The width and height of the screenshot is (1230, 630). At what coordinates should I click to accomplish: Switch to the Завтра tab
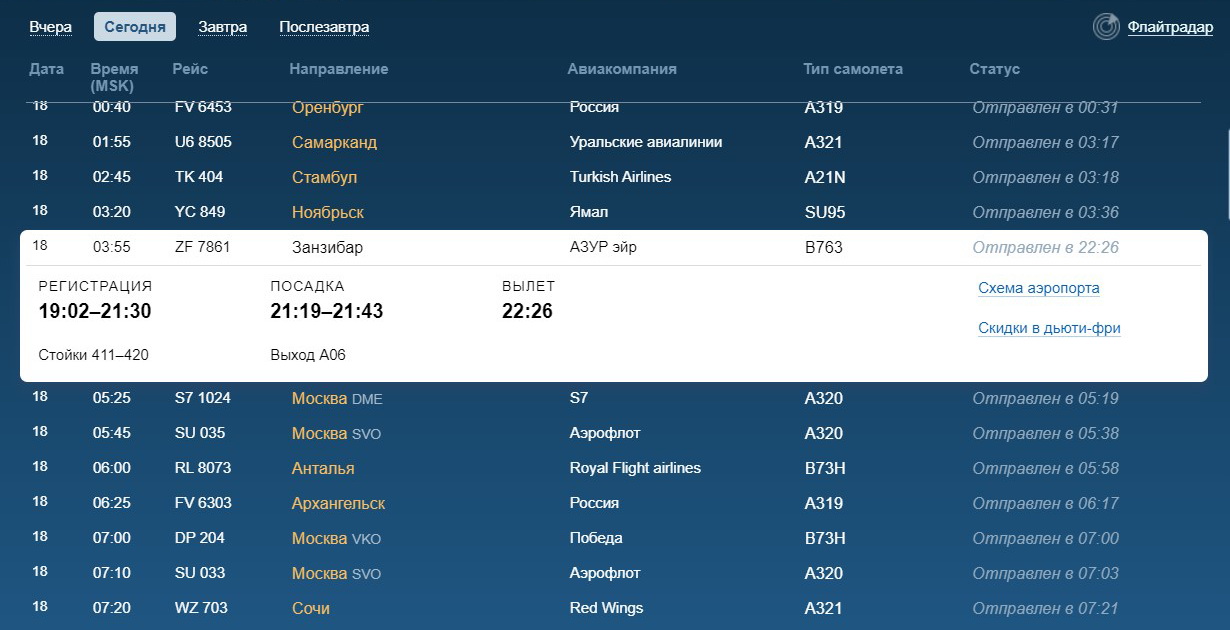(x=223, y=27)
